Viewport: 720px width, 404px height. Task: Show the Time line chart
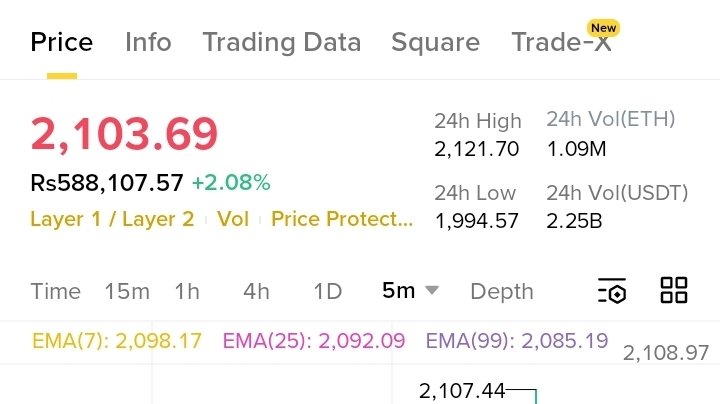[x=56, y=292]
